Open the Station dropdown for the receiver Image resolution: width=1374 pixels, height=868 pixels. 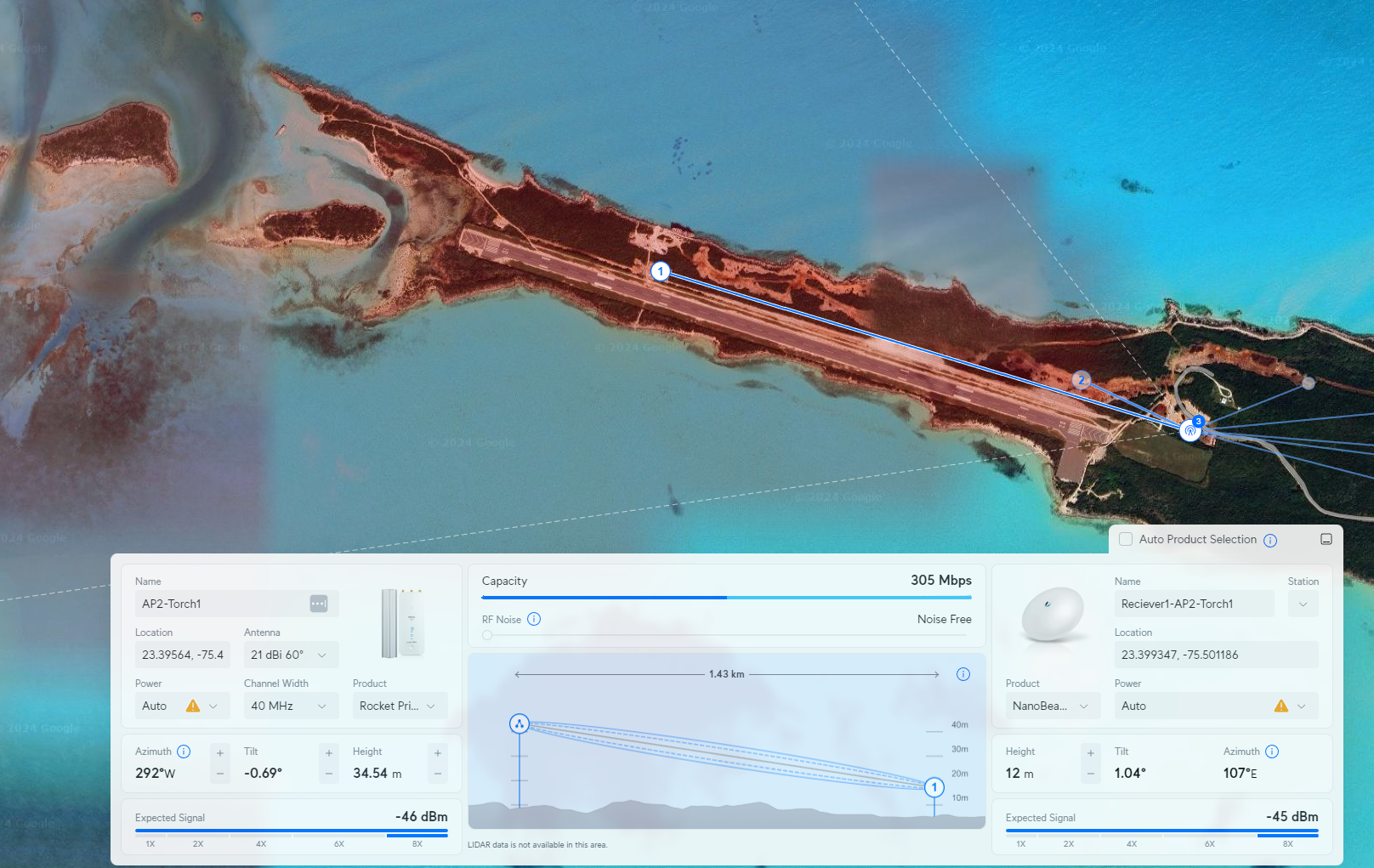[x=1303, y=604]
